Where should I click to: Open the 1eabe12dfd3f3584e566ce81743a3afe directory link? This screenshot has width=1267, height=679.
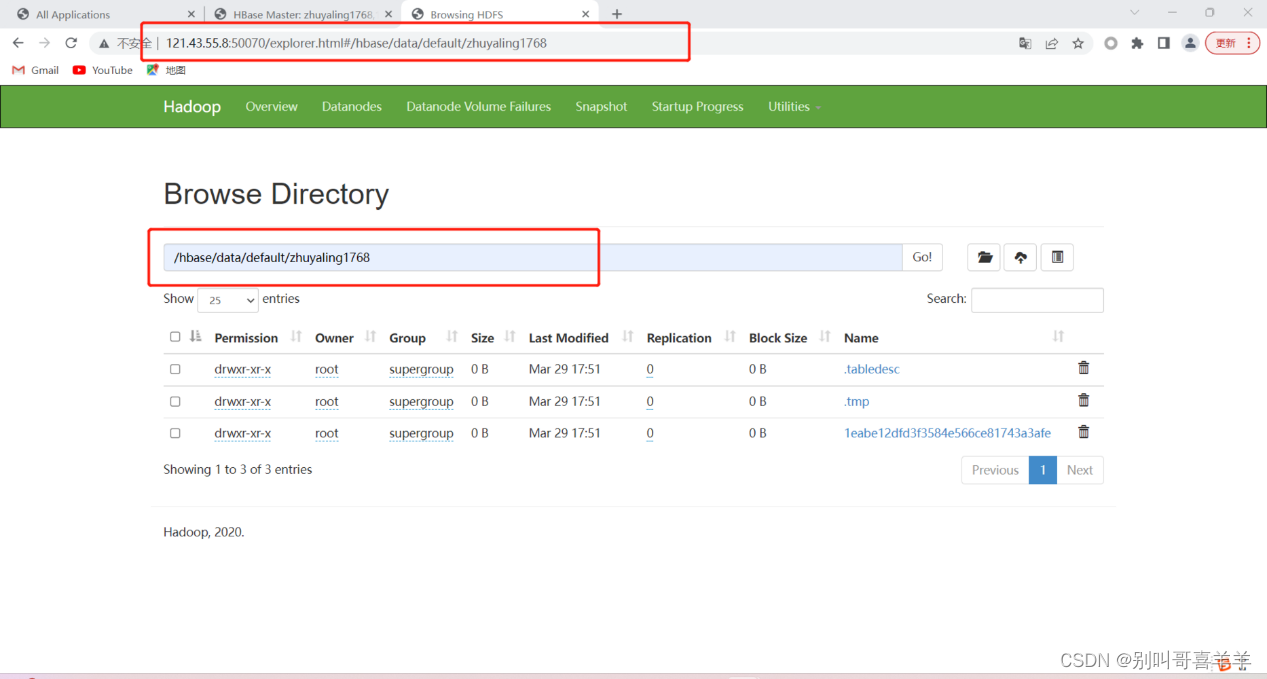click(947, 433)
